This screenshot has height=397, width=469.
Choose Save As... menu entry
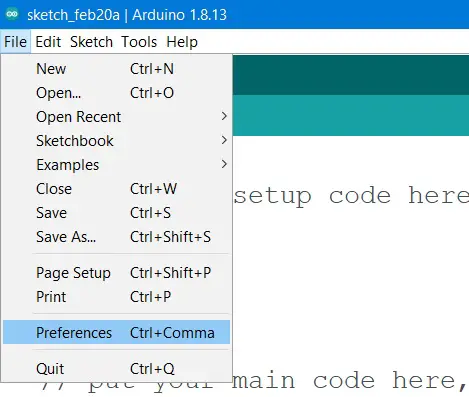pos(116,237)
